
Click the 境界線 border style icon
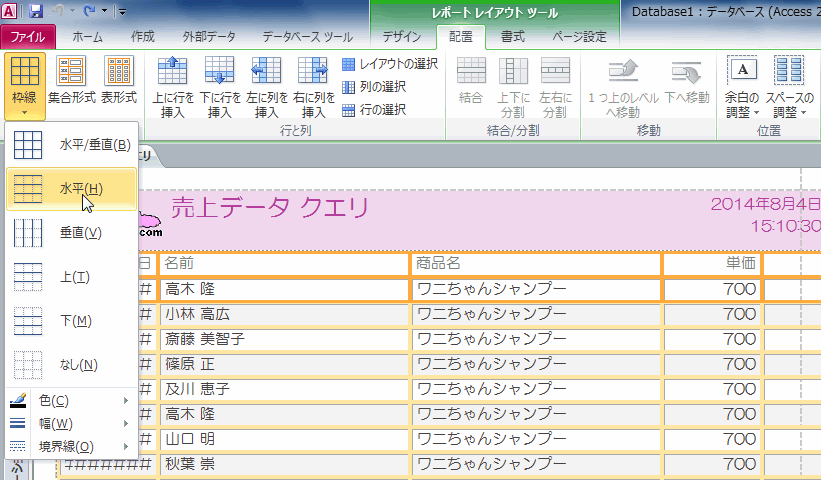18,446
